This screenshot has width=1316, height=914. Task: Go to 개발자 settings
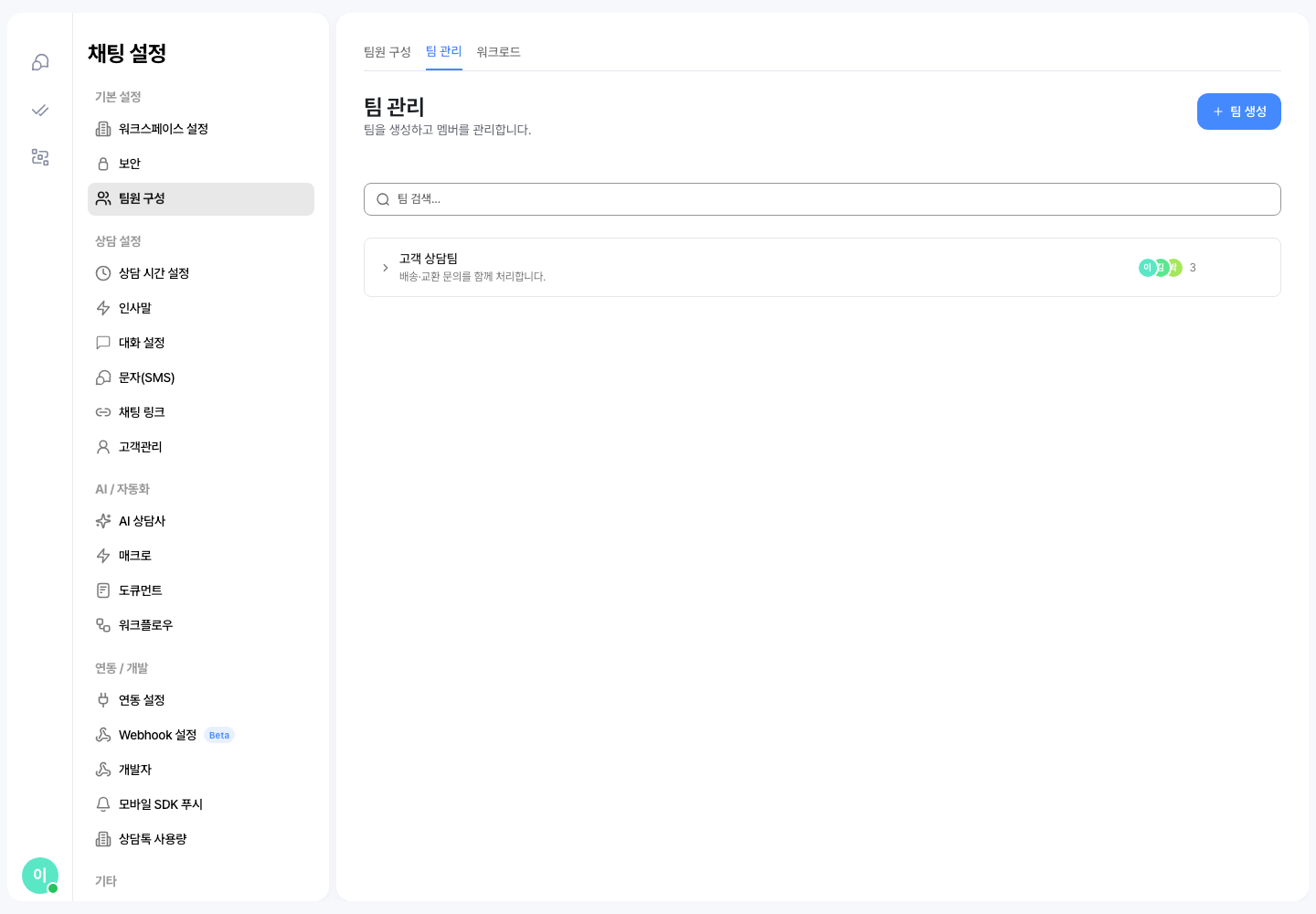[x=201, y=770]
